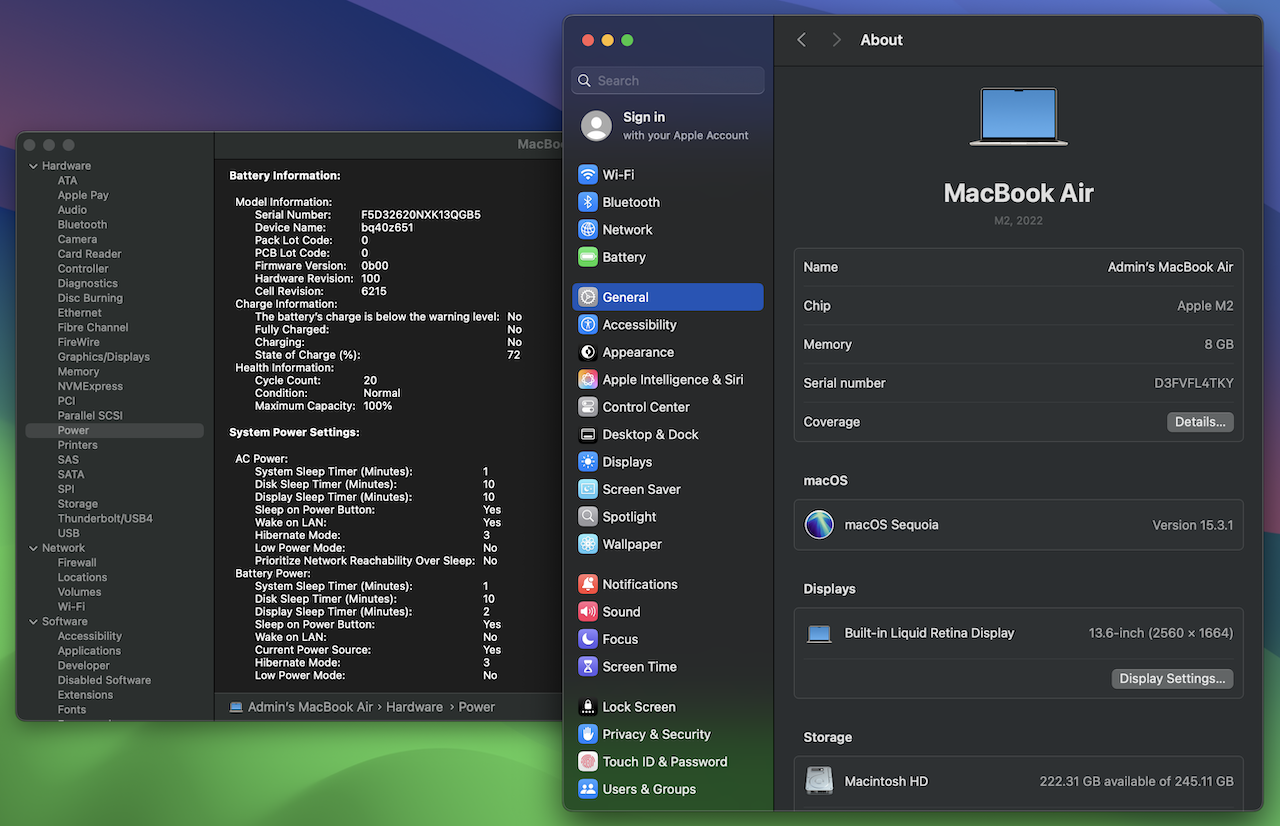Image resolution: width=1280 pixels, height=826 pixels.
Task: Open the Sound speaker icon
Action: pyautogui.click(x=588, y=612)
